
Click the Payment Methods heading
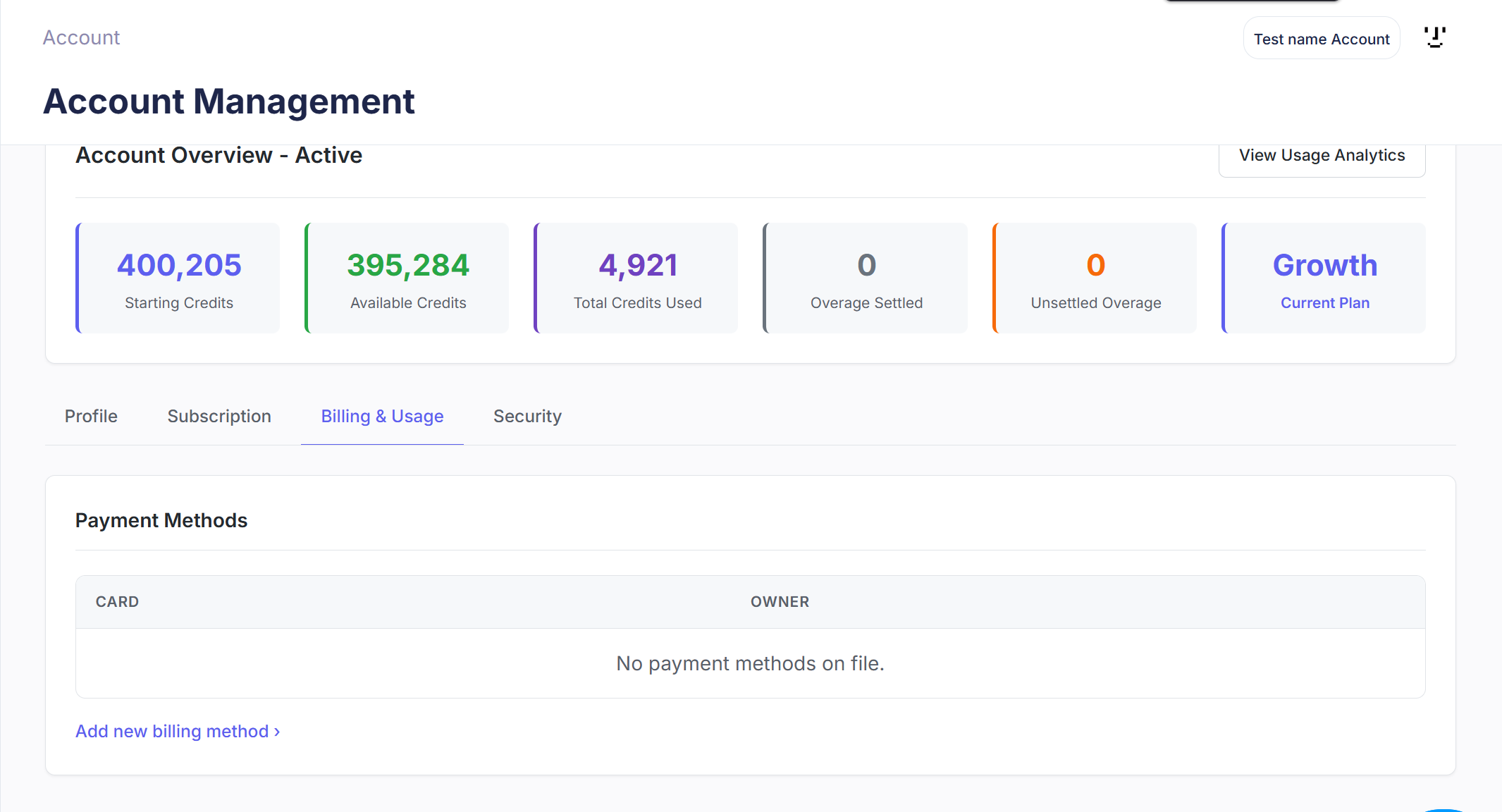(x=161, y=521)
